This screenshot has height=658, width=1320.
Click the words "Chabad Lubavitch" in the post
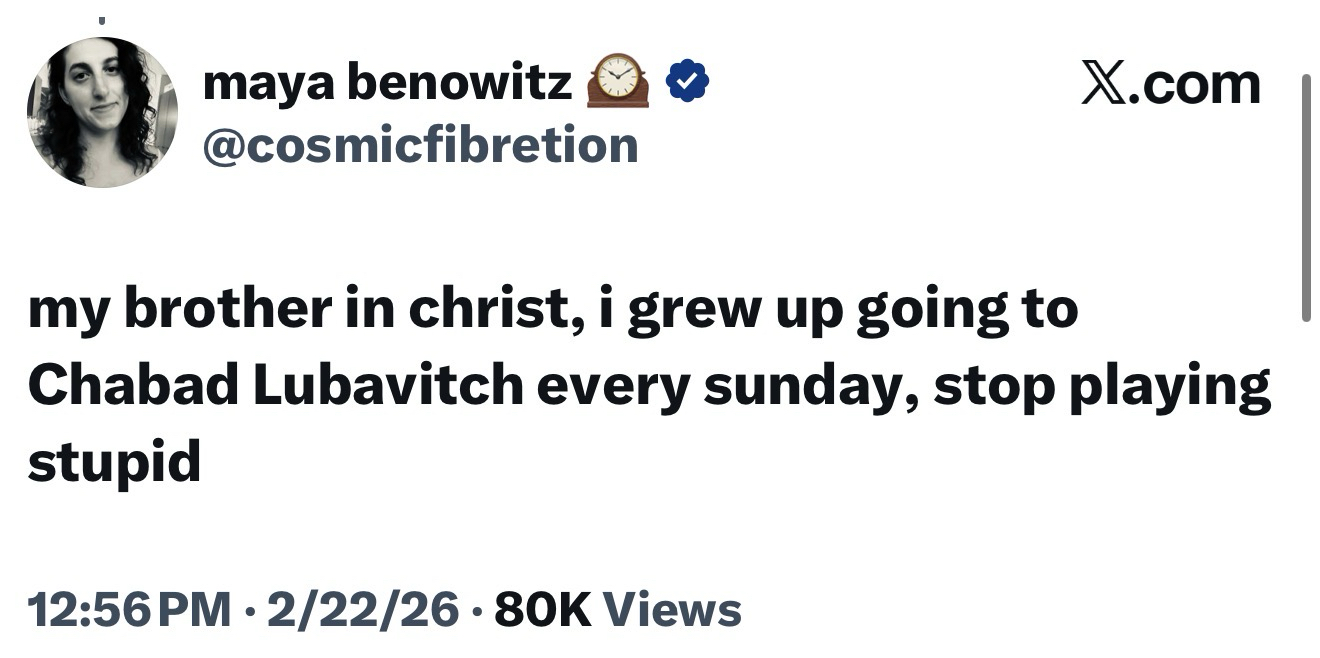tap(275, 387)
